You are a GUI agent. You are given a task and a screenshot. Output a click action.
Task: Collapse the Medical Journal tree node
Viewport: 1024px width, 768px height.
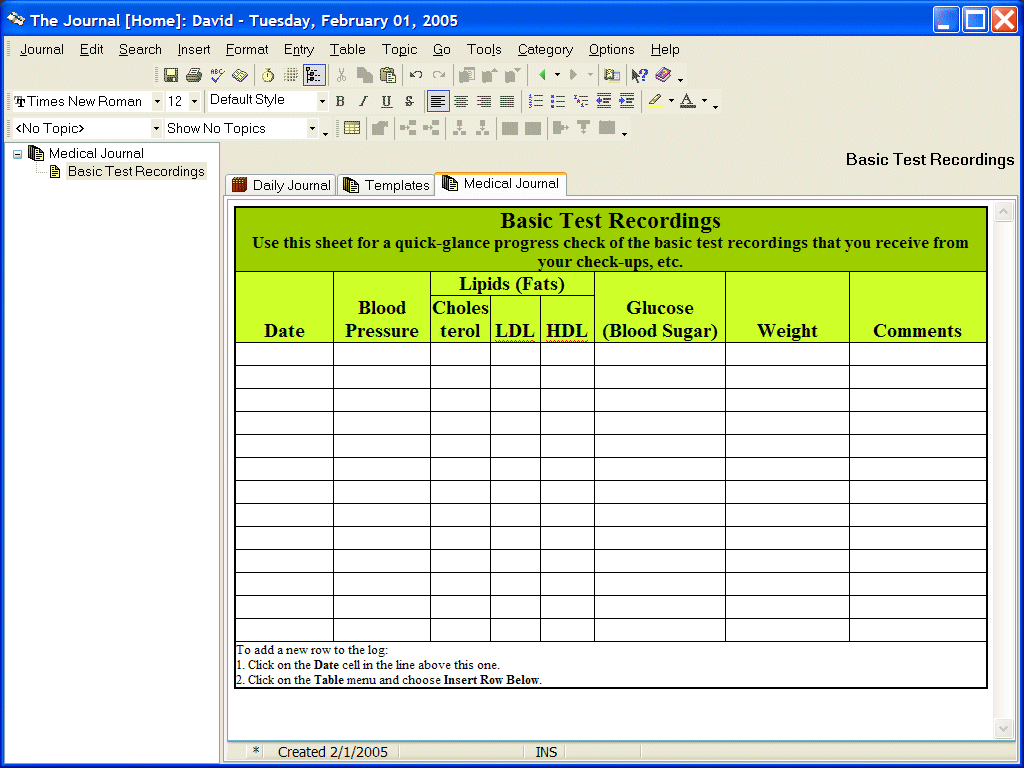17,153
